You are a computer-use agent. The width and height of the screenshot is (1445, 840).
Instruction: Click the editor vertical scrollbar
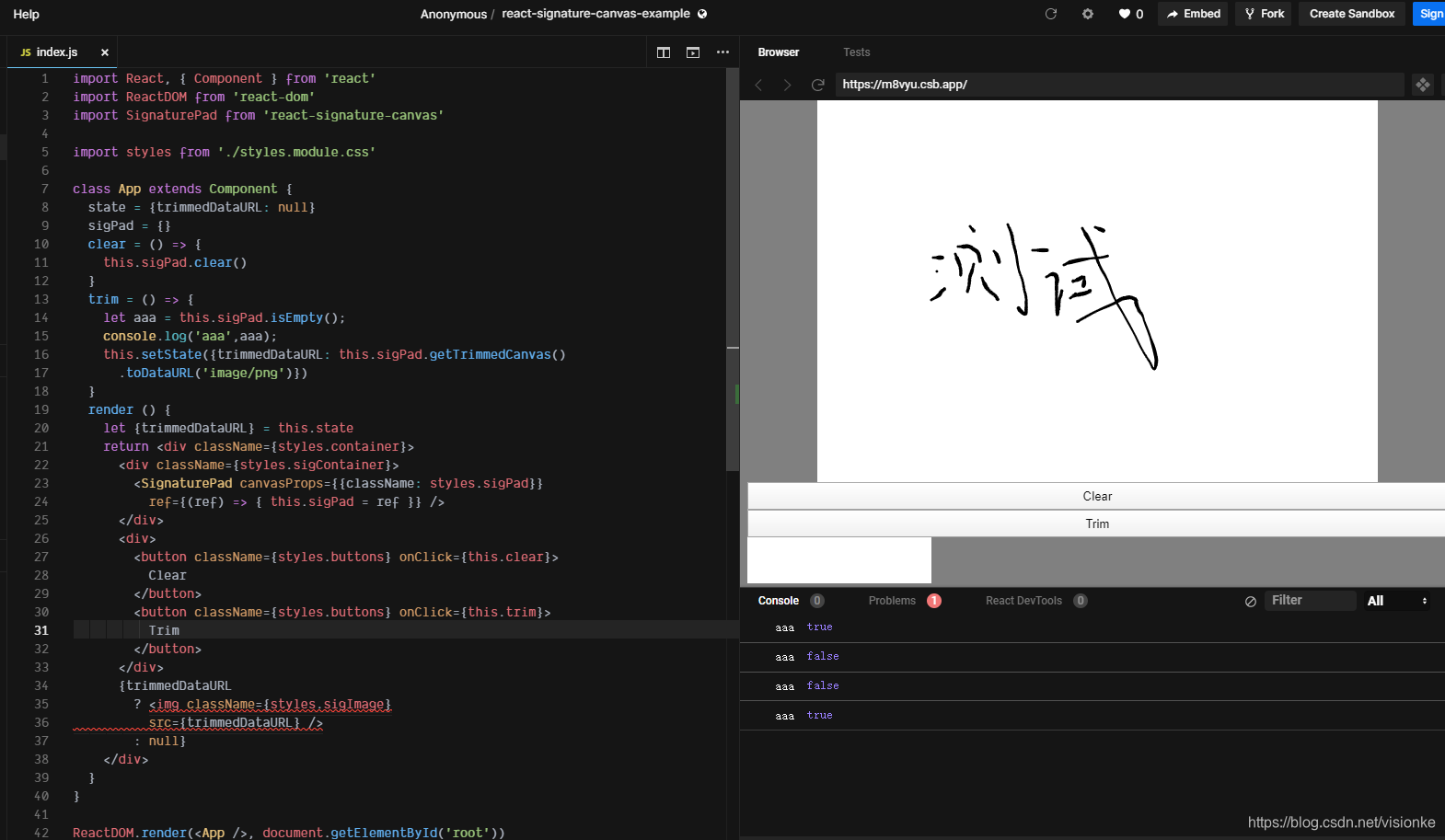733,270
